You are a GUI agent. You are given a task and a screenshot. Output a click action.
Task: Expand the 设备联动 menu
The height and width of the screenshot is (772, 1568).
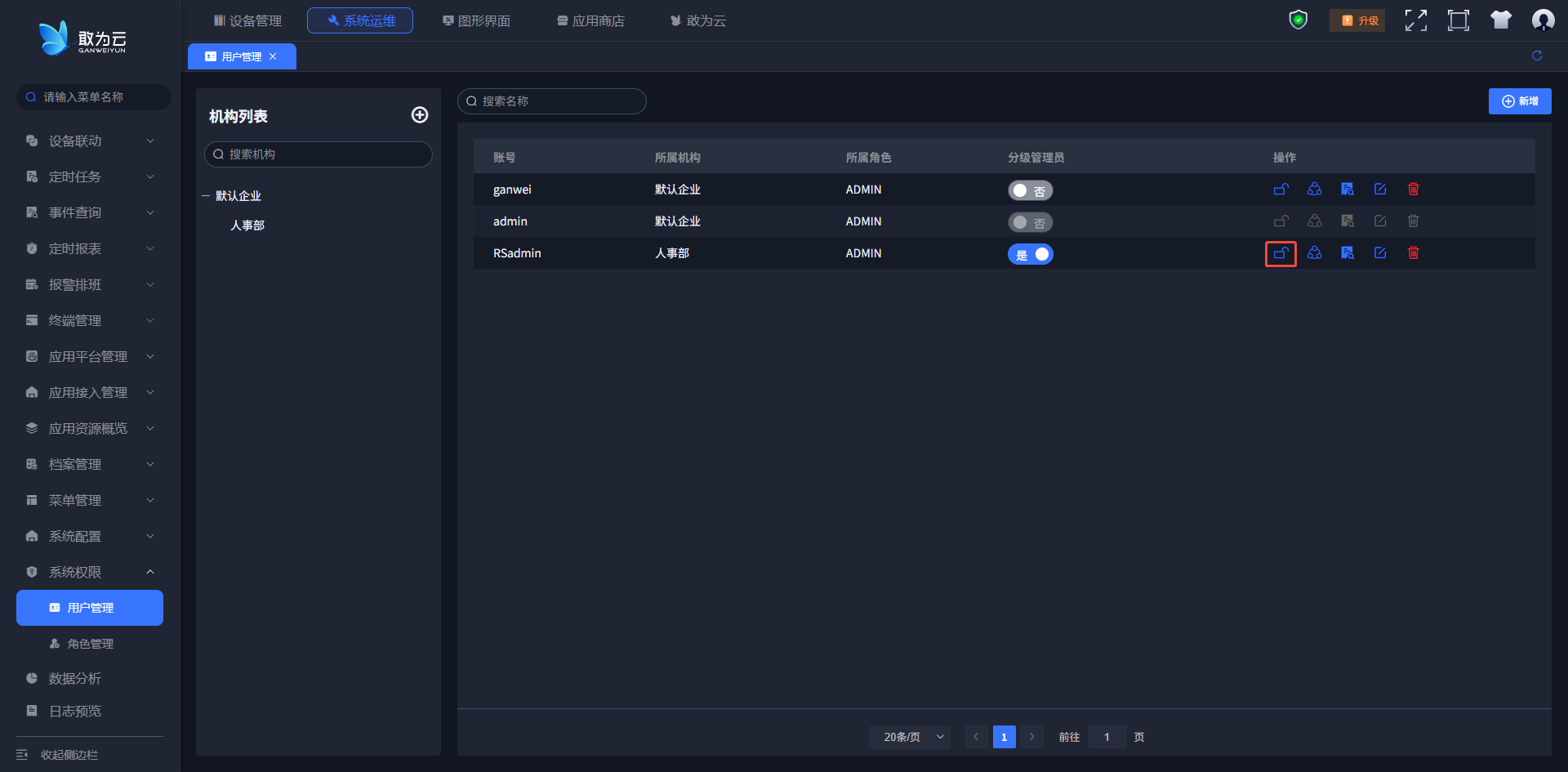90,141
